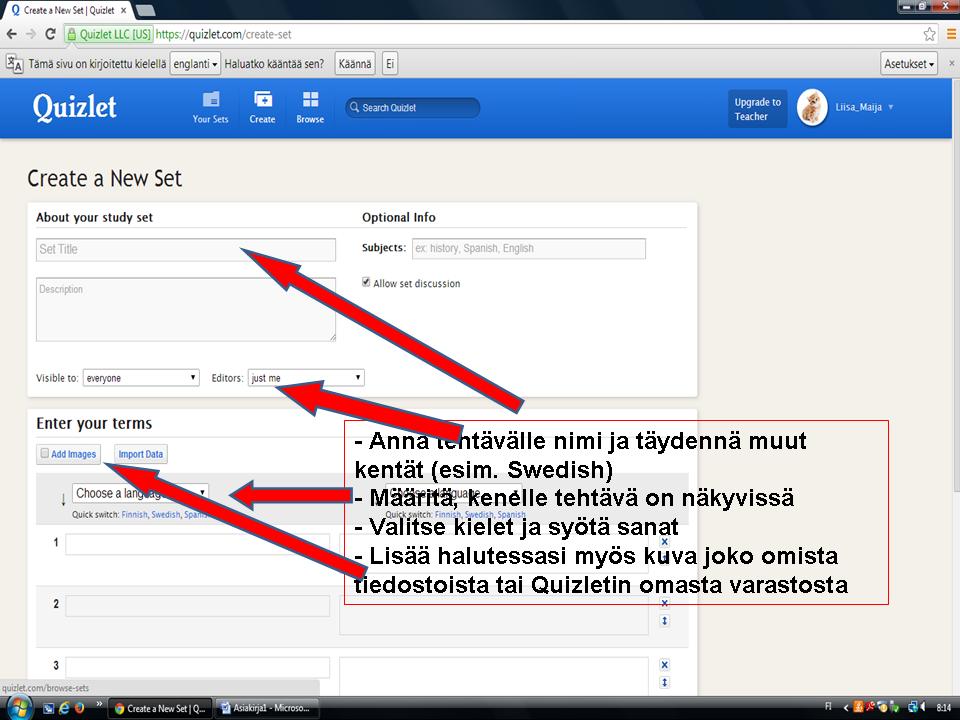Click the Create set icon

pos(262,107)
